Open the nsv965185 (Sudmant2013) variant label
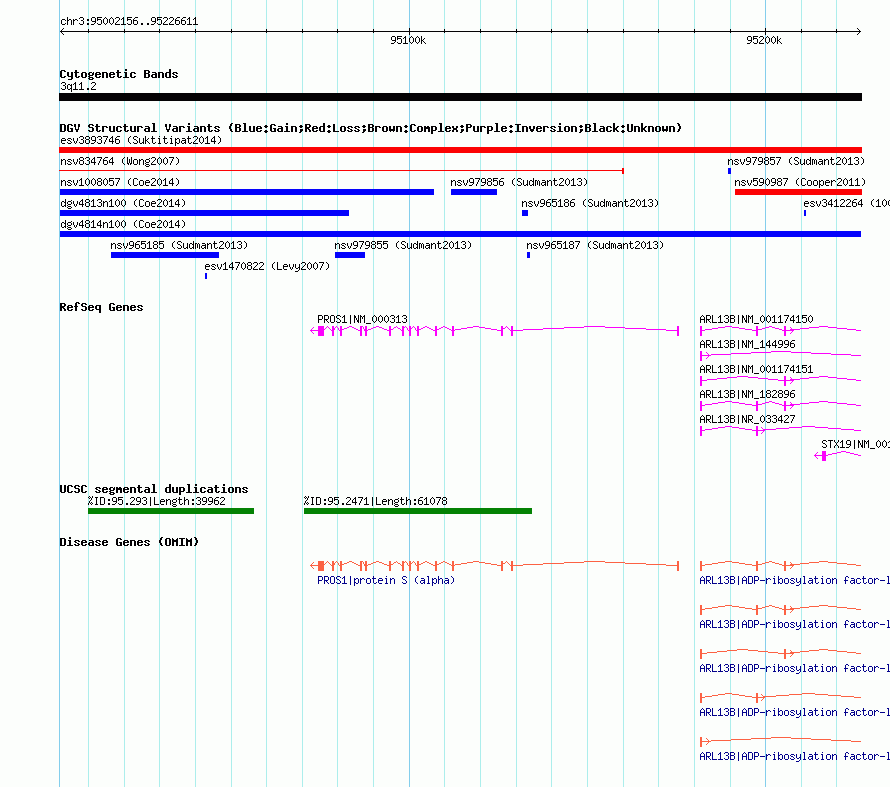Screen dimensions: 890x787 click(179, 245)
